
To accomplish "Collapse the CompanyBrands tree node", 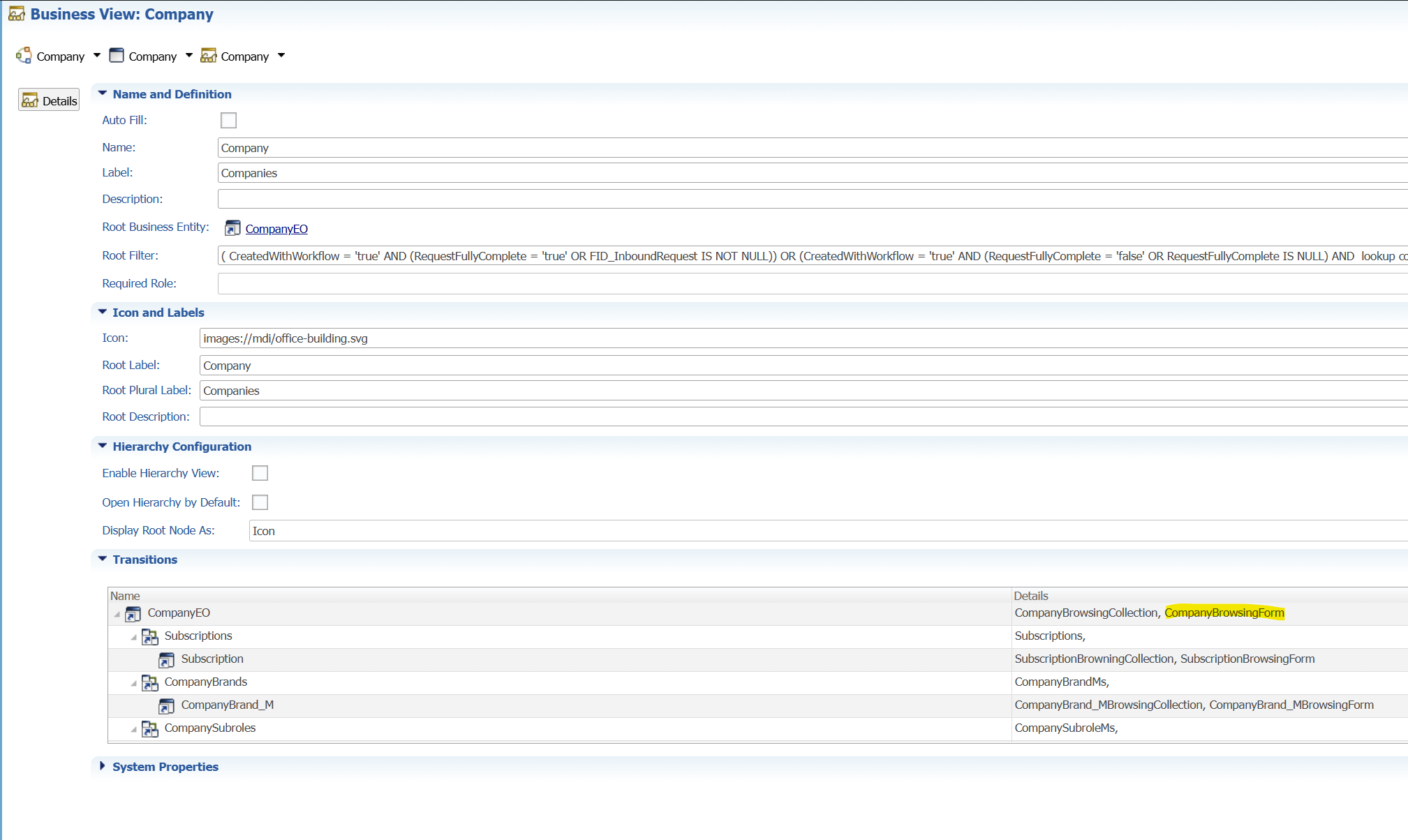I will tap(133, 683).
